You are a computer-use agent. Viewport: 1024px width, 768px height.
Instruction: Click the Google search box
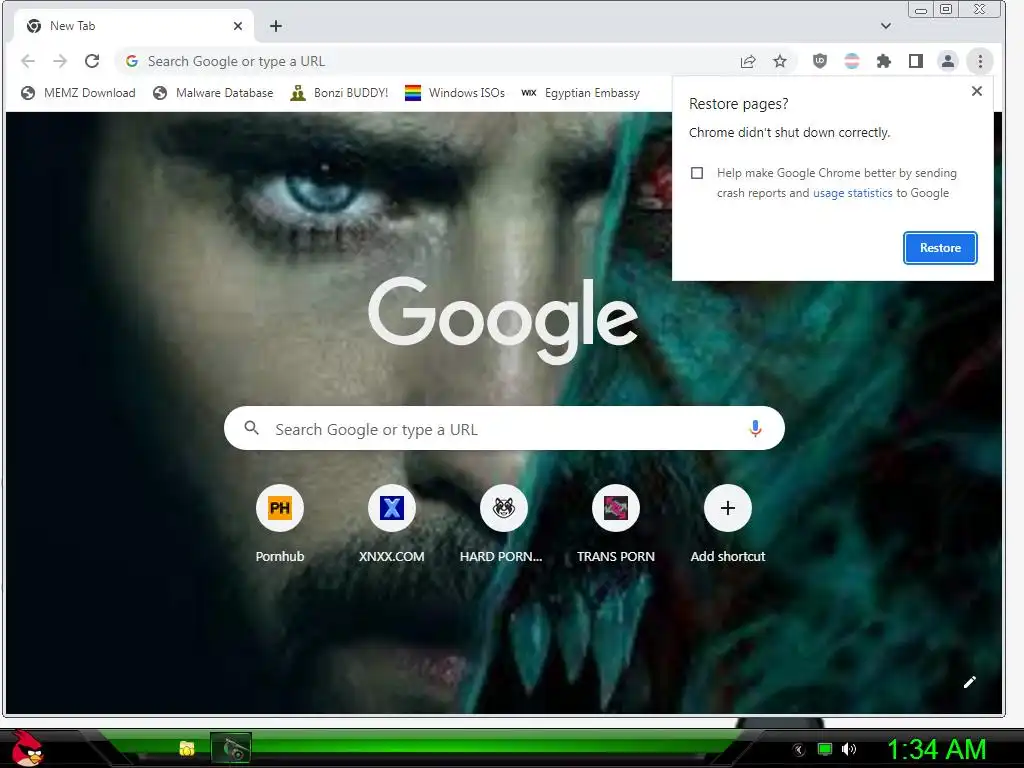[x=504, y=428]
